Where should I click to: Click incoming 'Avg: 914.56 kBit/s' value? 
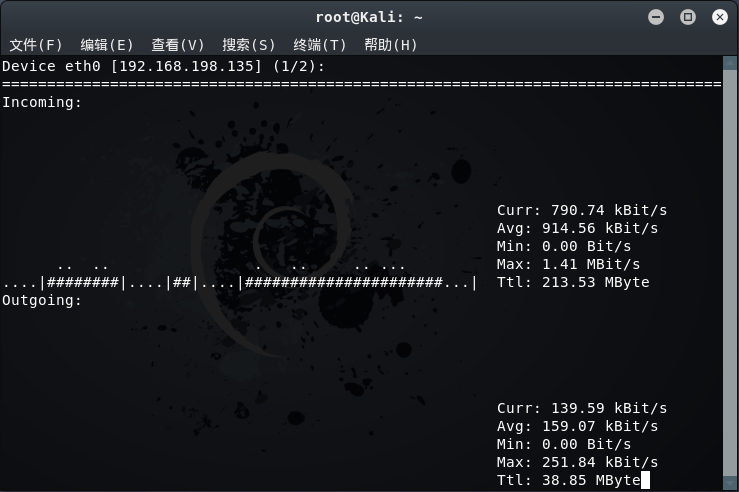pos(577,228)
